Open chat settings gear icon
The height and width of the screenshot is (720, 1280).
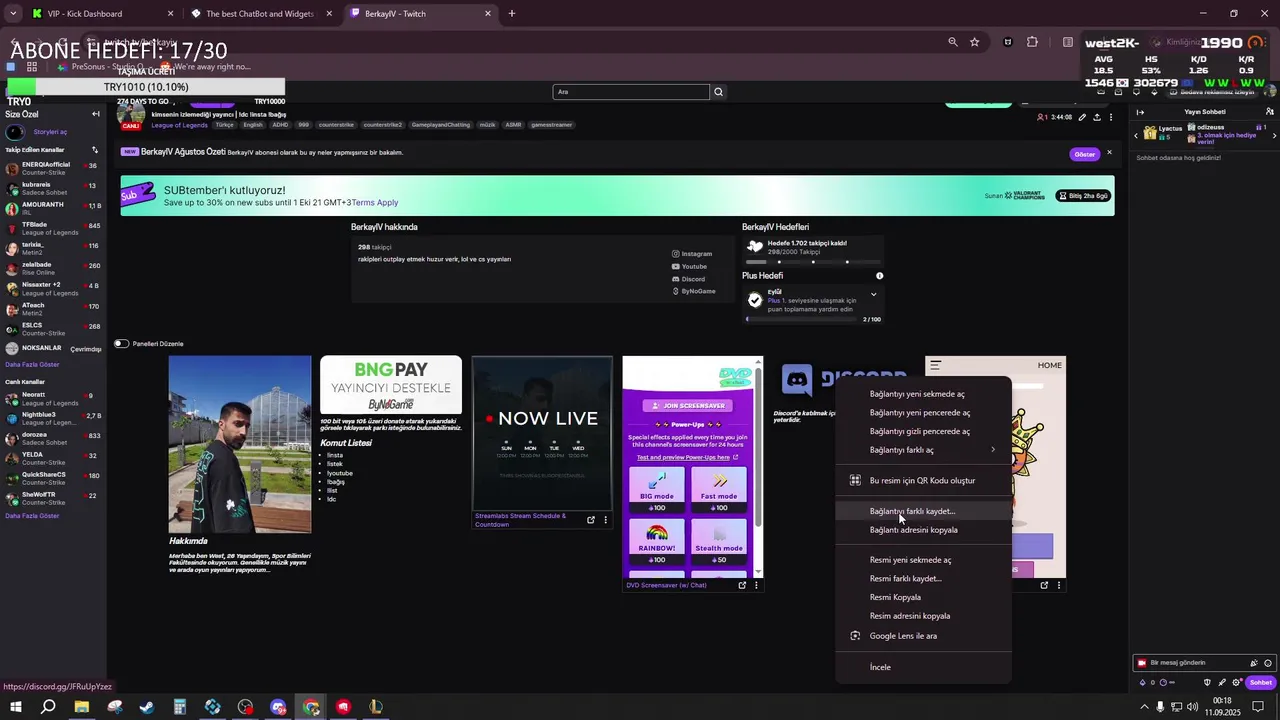point(1235,683)
